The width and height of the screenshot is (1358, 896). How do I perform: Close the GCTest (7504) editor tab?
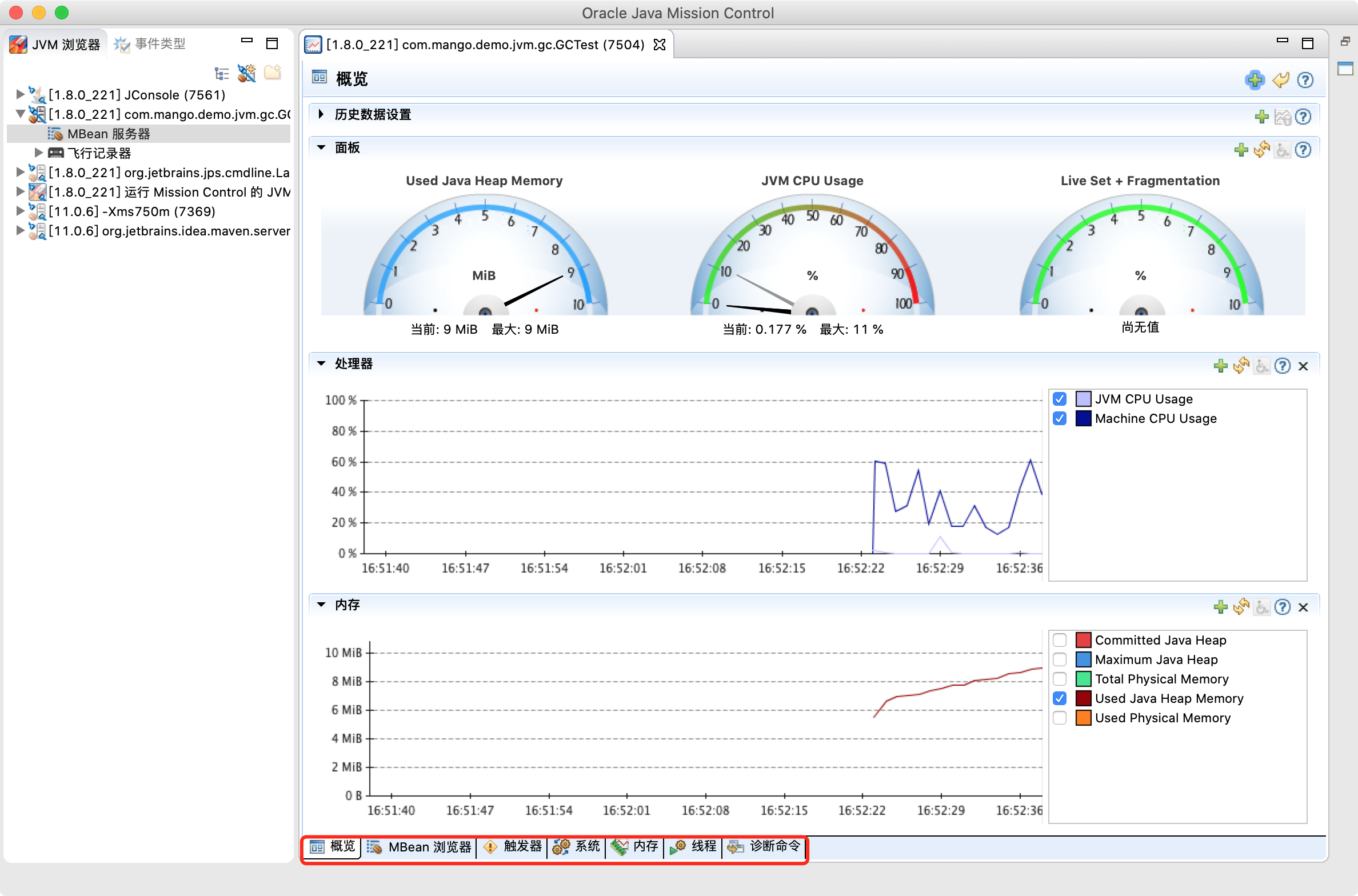tap(660, 45)
